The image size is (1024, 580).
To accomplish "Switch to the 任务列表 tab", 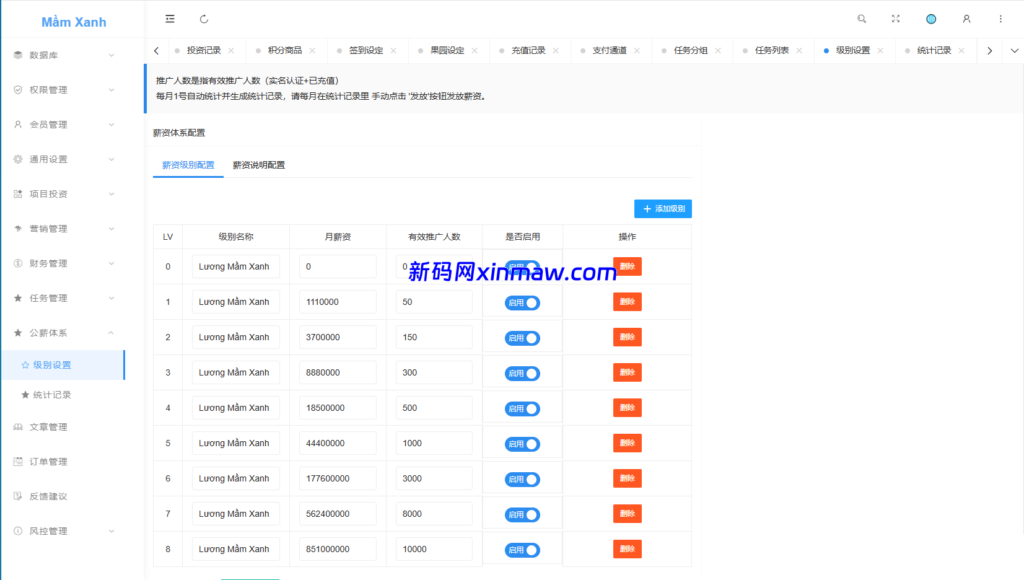I will 772,50.
